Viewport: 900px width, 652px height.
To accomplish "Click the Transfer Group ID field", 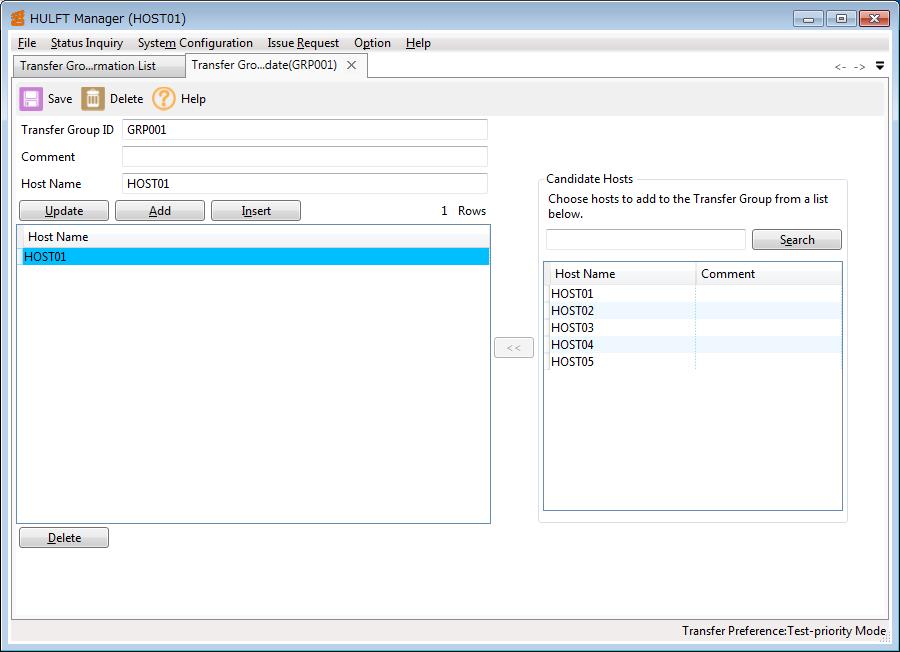I will [305, 130].
